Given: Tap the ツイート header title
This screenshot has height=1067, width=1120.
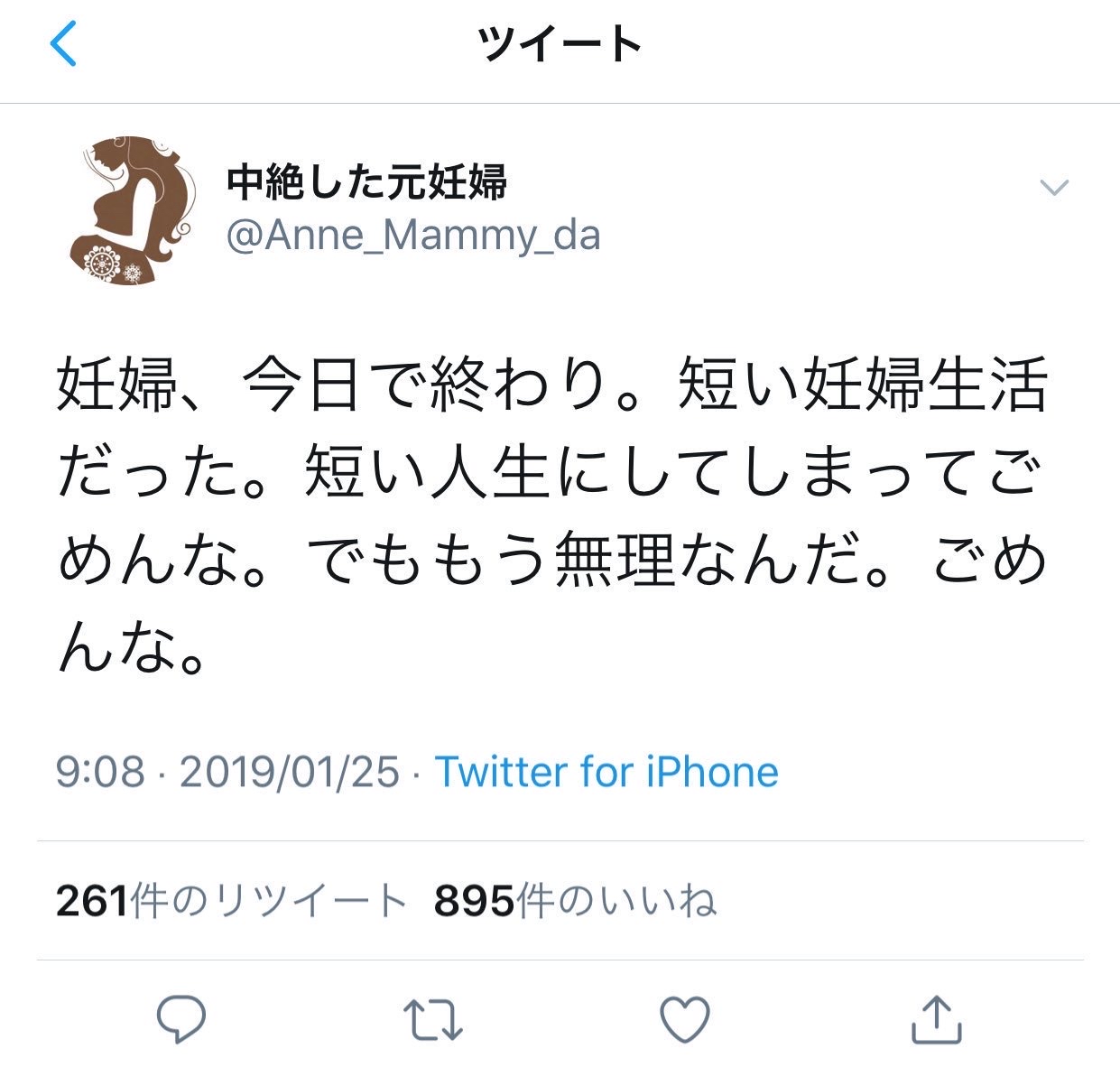Looking at the screenshot, I should point(560,44).
